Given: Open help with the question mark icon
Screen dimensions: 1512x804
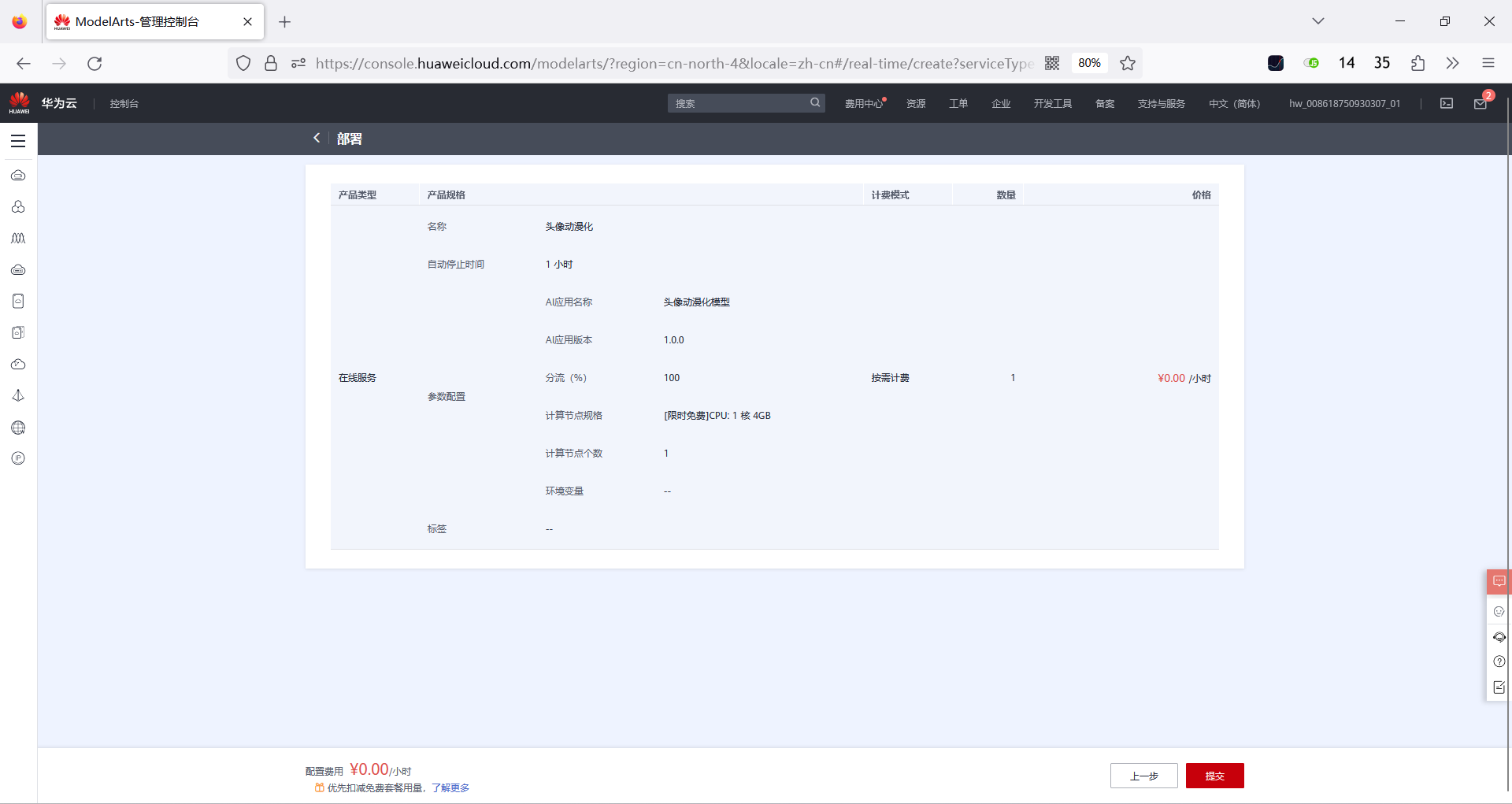Looking at the screenshot, I should [x=1499, y=661].
